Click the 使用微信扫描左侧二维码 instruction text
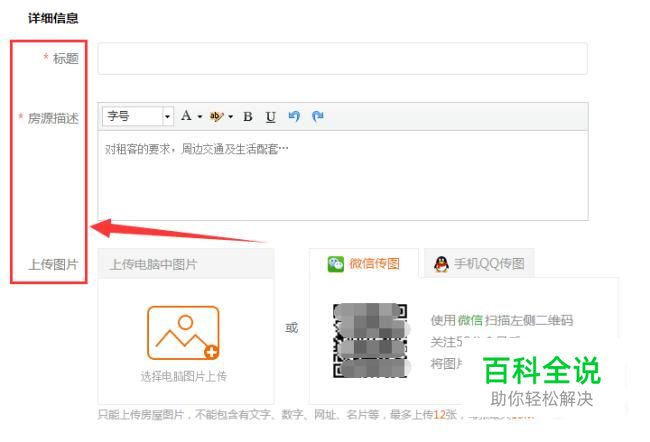650x442 pixels. coord(502,320)
